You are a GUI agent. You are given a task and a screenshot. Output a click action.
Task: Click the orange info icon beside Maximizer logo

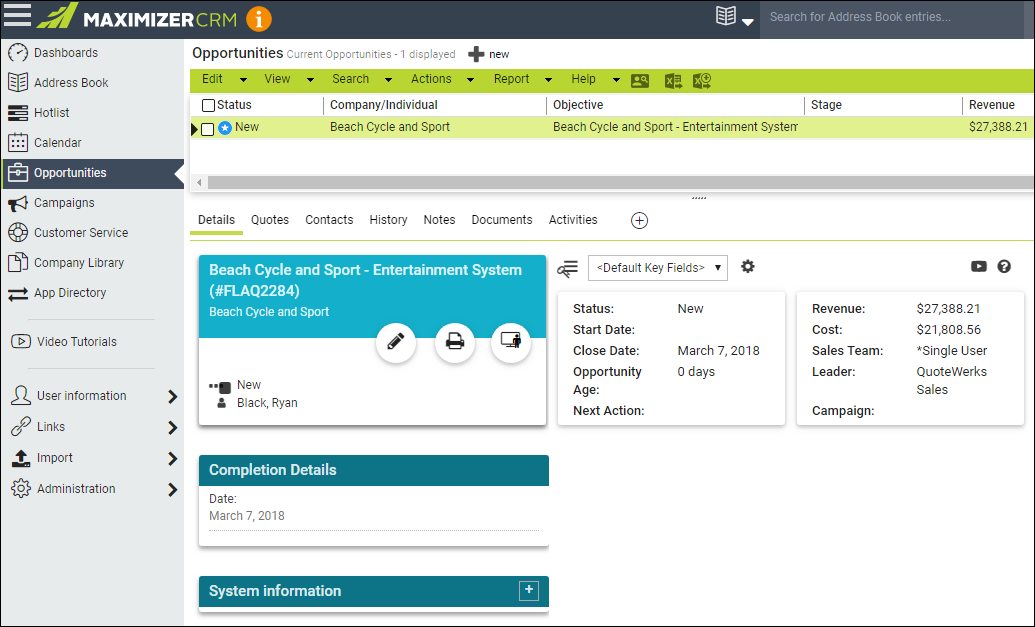click(x=258, y=18)
